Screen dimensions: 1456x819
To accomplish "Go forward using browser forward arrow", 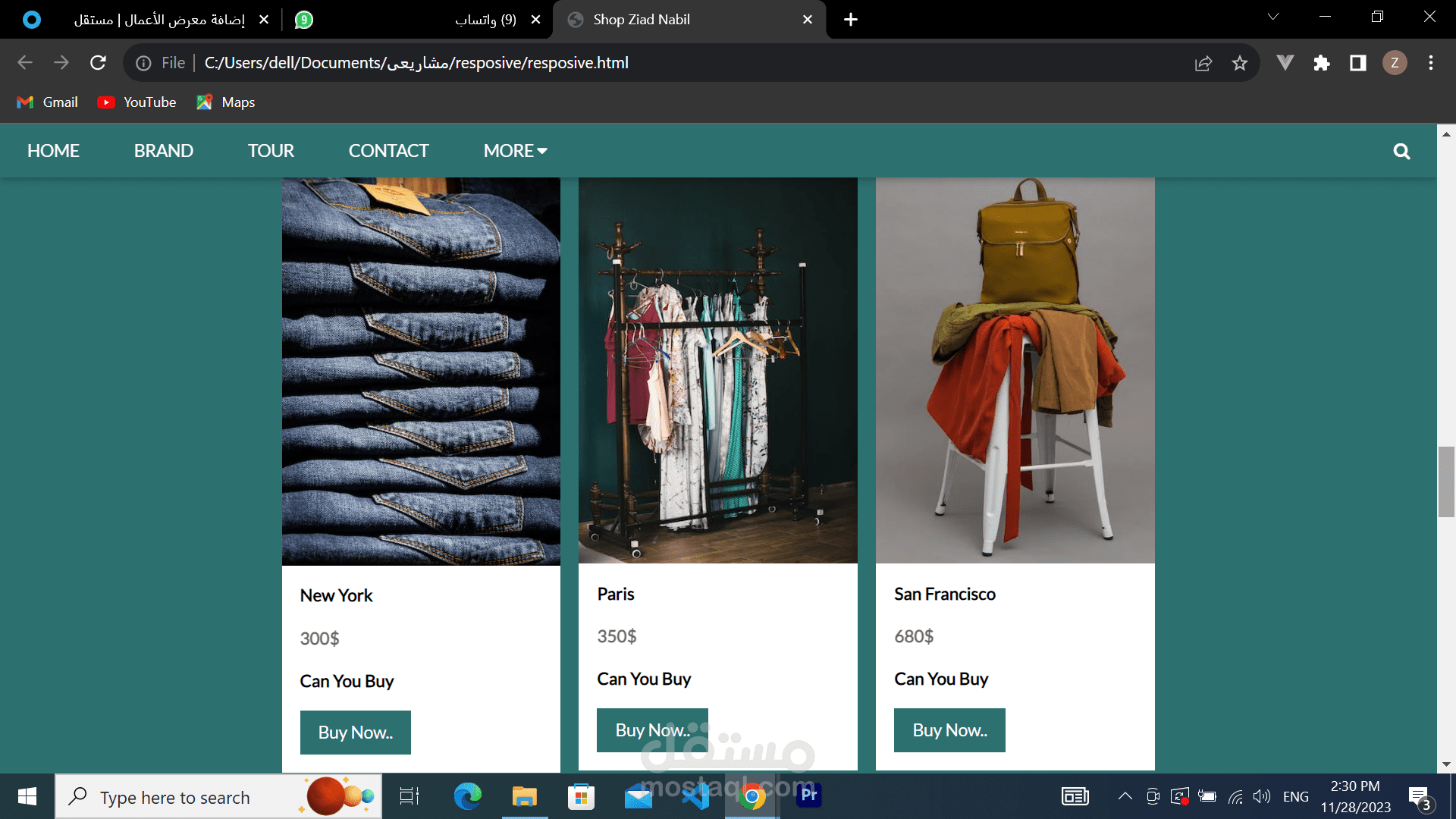I will [61, 63].
